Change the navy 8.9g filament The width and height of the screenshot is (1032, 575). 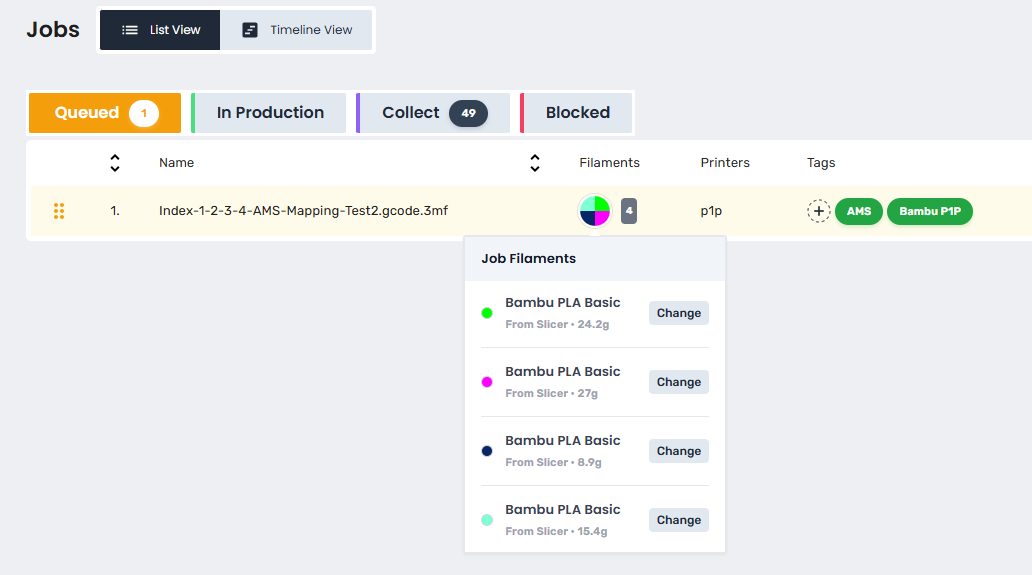pos(679,451)
